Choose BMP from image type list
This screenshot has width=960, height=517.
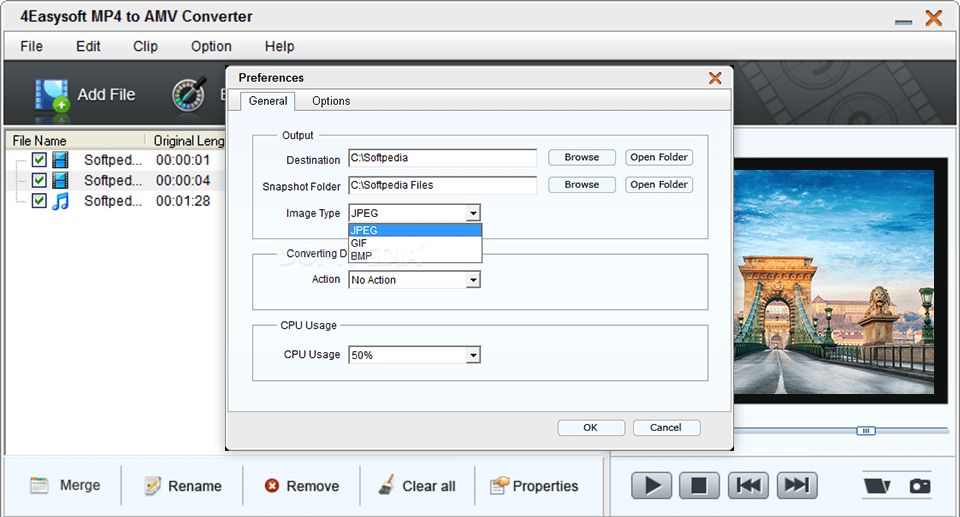415,256
